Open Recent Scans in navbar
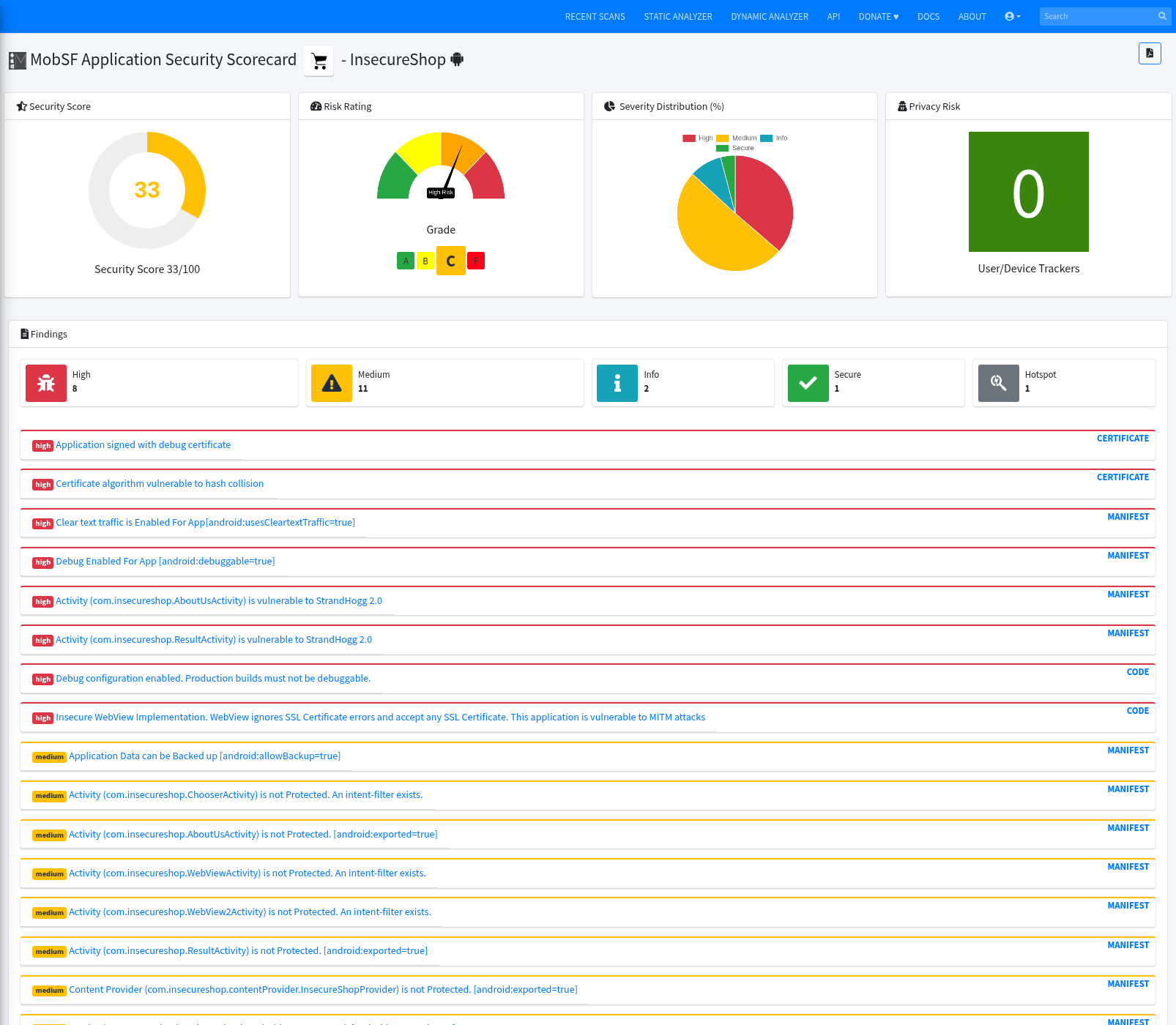The width and height of the screenshot is (1176, 1025). click(x=595, y=16)
